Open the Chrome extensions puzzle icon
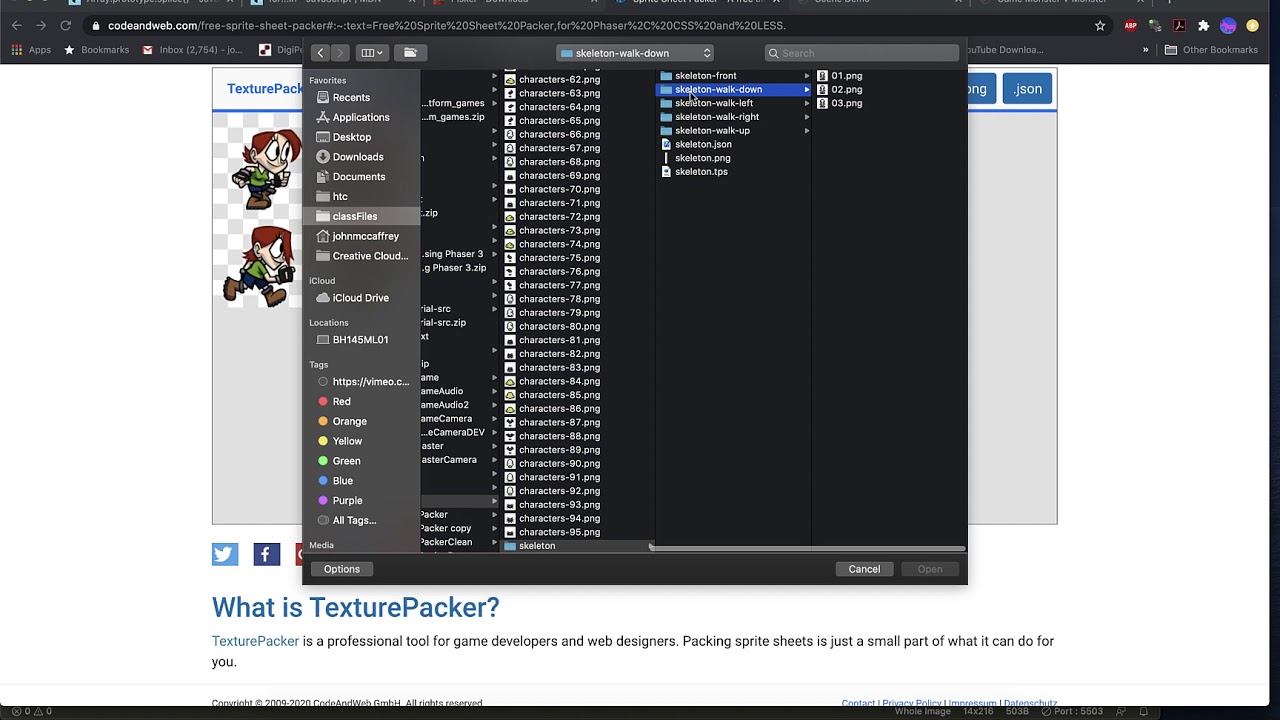Image resolution: width=1280 pixels, height=720 pixels. [x=1204, y=26]
